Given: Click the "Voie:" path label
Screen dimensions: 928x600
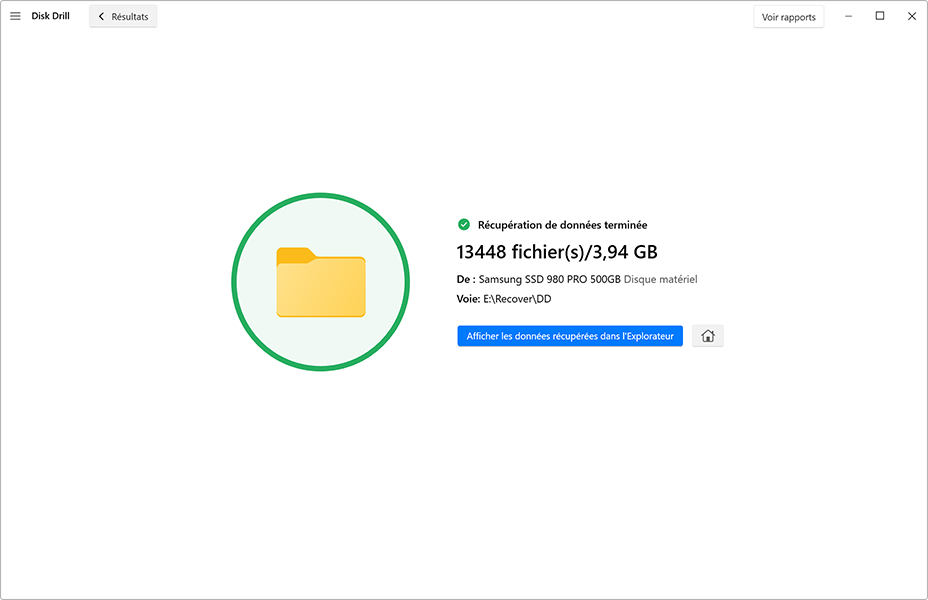Looking at the screenshot, I should click(469, 299).
